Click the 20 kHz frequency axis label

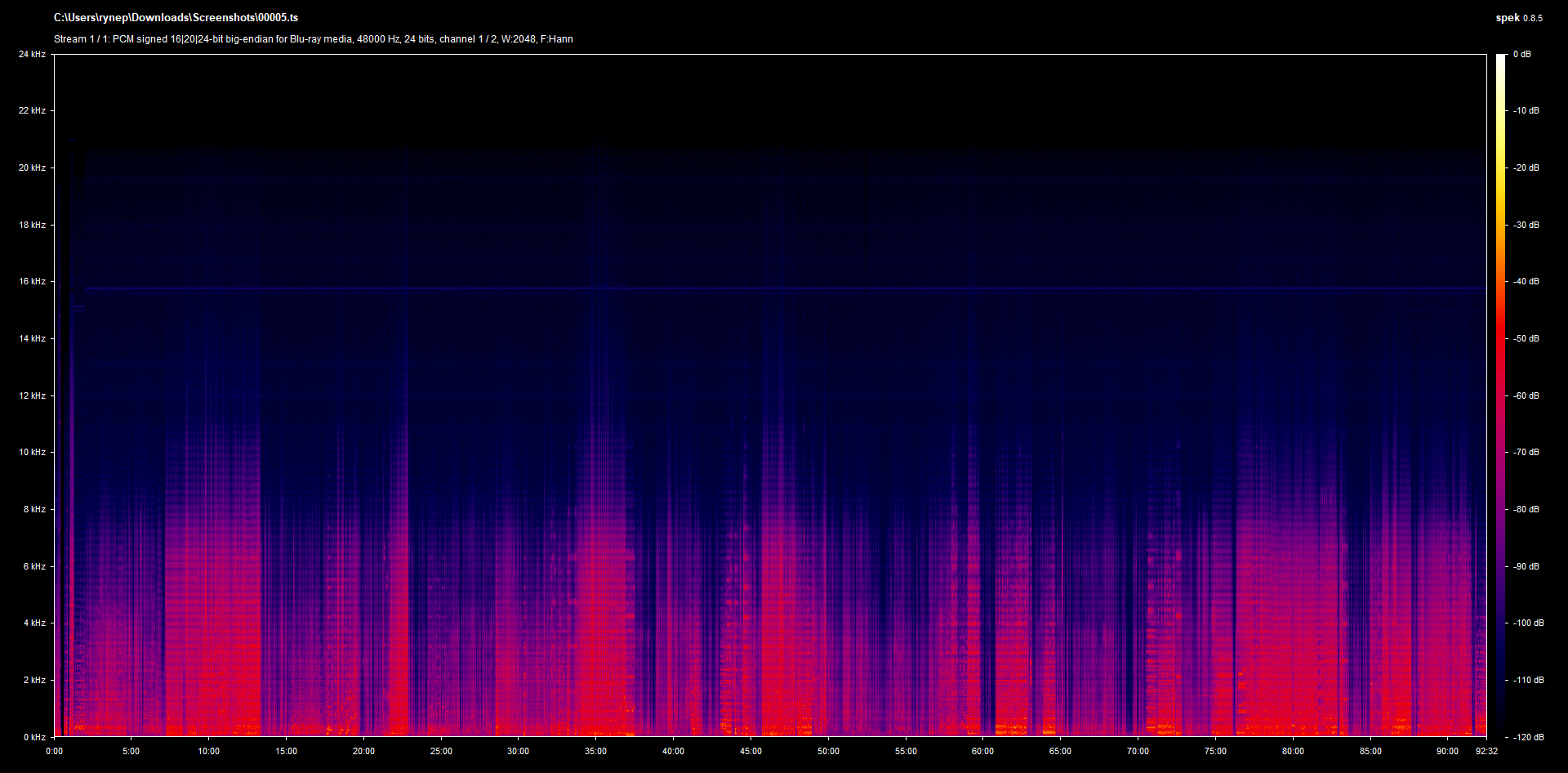32,168
